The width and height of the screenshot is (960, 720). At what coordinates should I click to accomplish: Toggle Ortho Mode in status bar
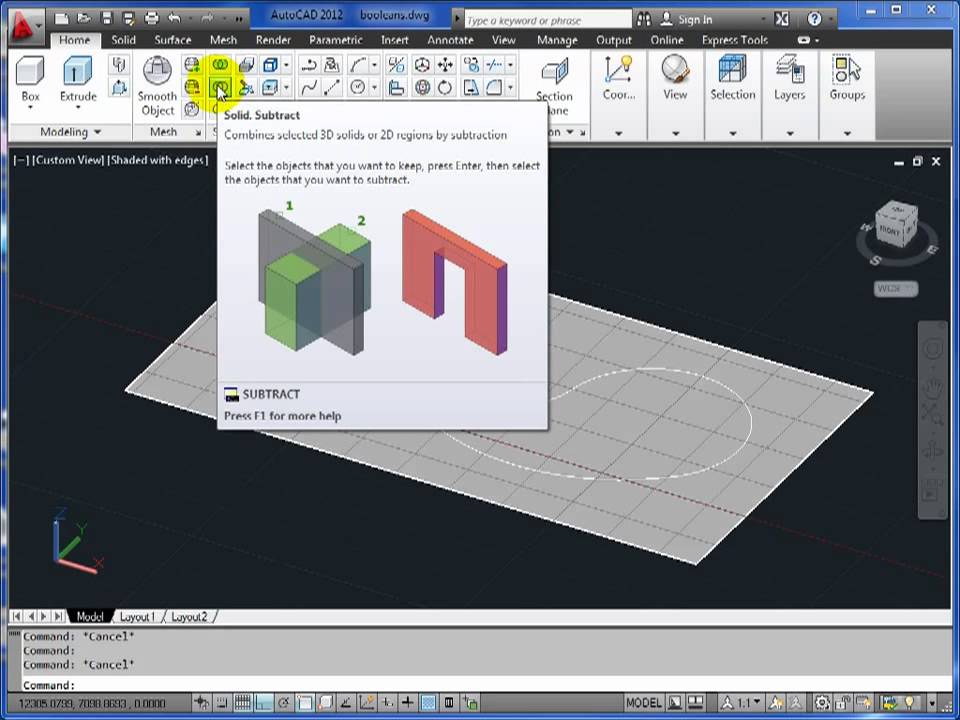coord(263,702)
